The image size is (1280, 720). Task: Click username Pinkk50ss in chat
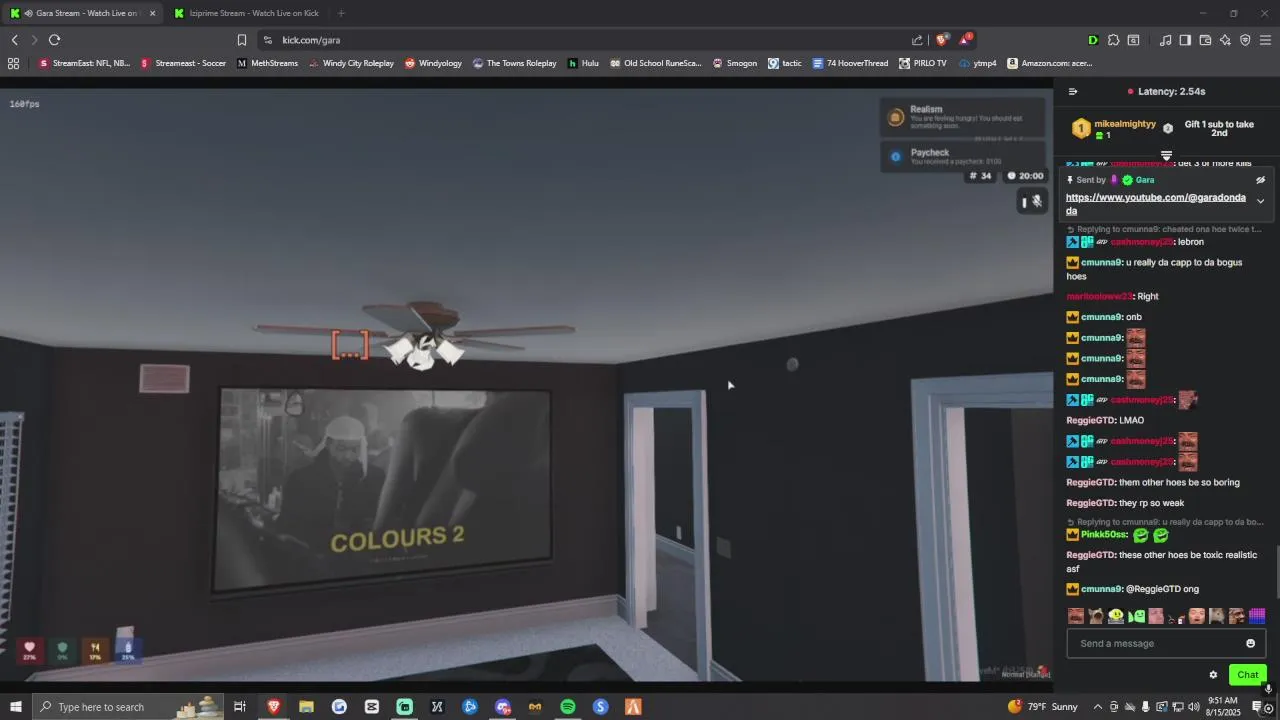click(1104, 535)
